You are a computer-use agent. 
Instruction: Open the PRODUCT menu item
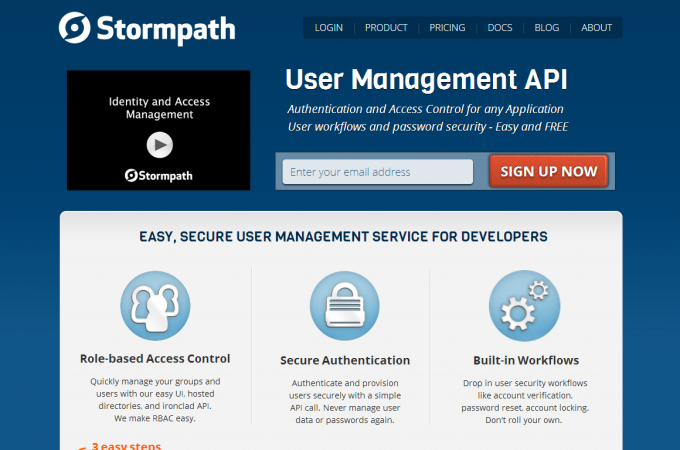coord(386,28)
